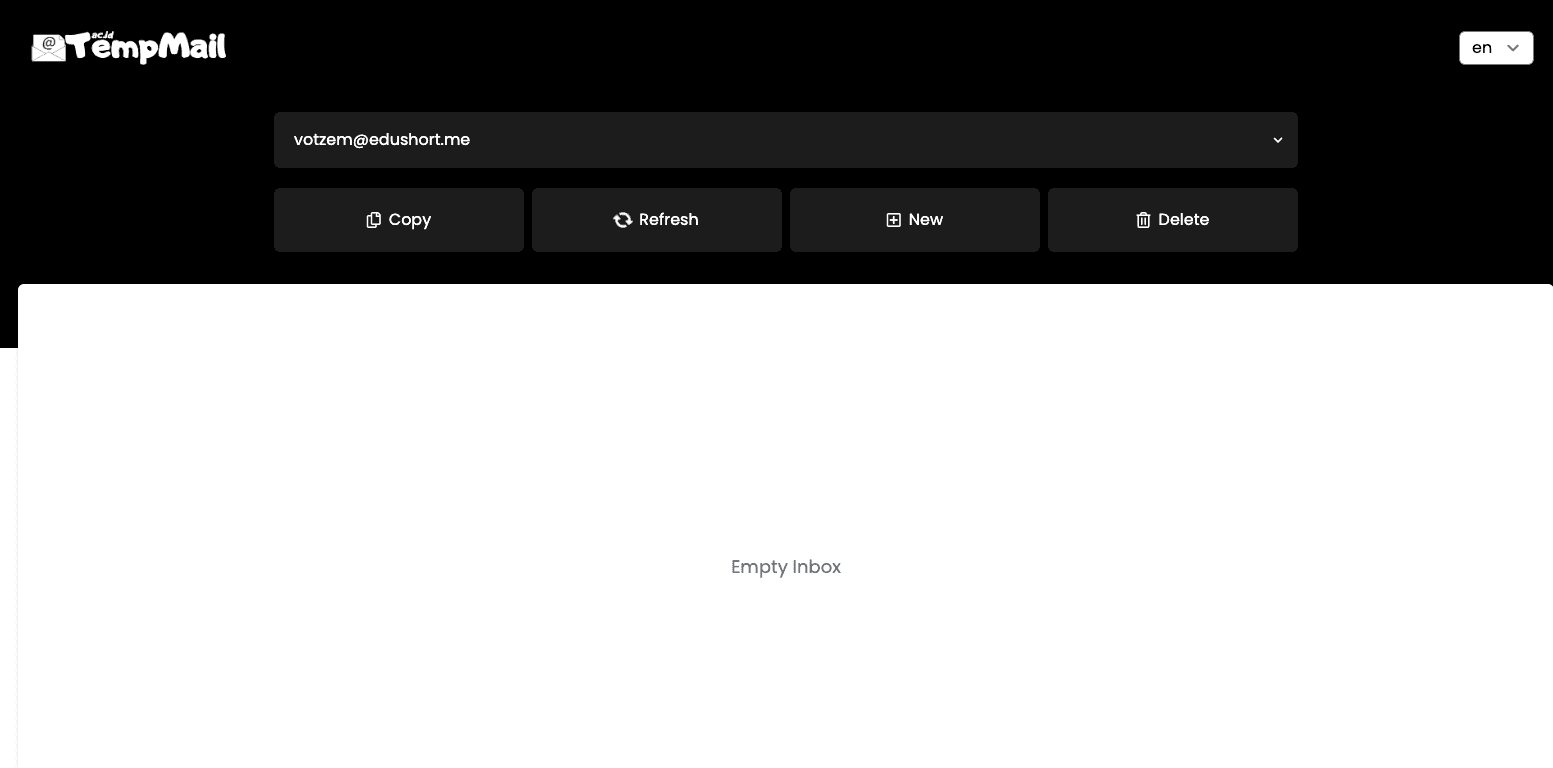Click the chevron arrow in the language selector

1513,48
